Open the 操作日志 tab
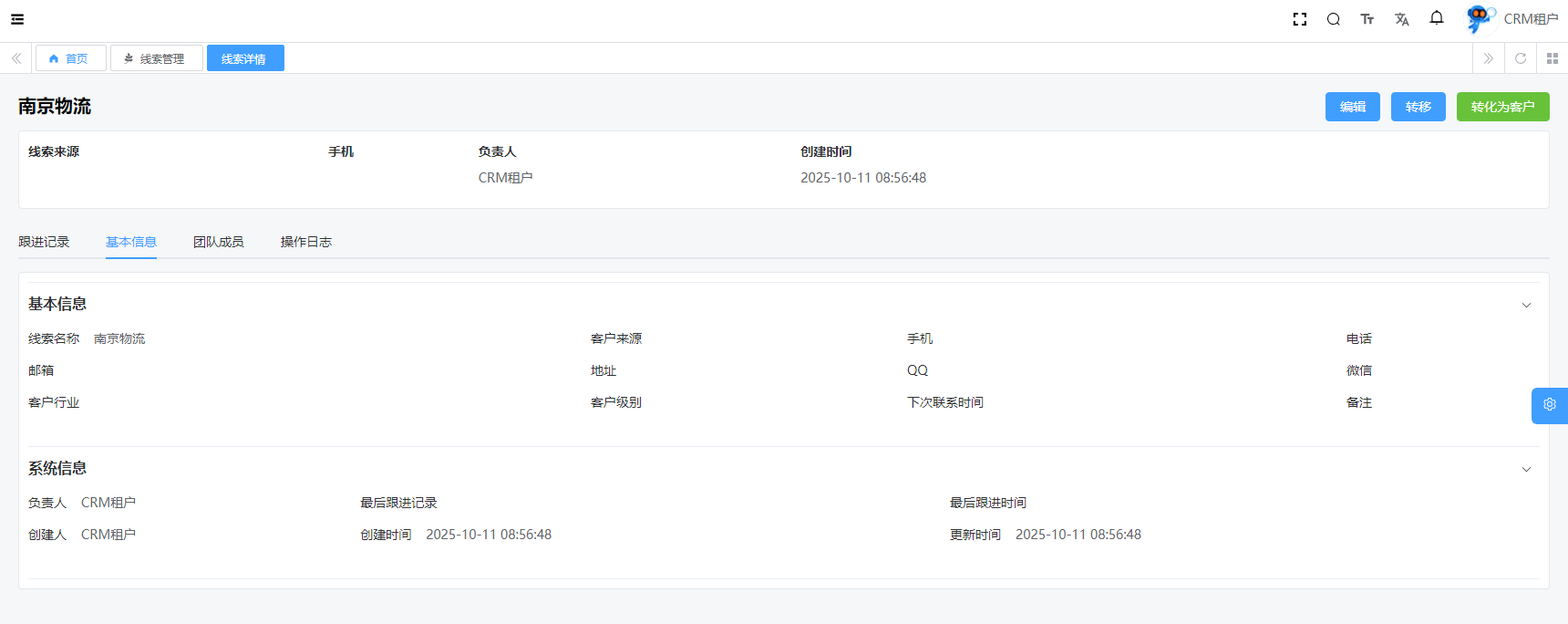 click(x=305, y=242)
